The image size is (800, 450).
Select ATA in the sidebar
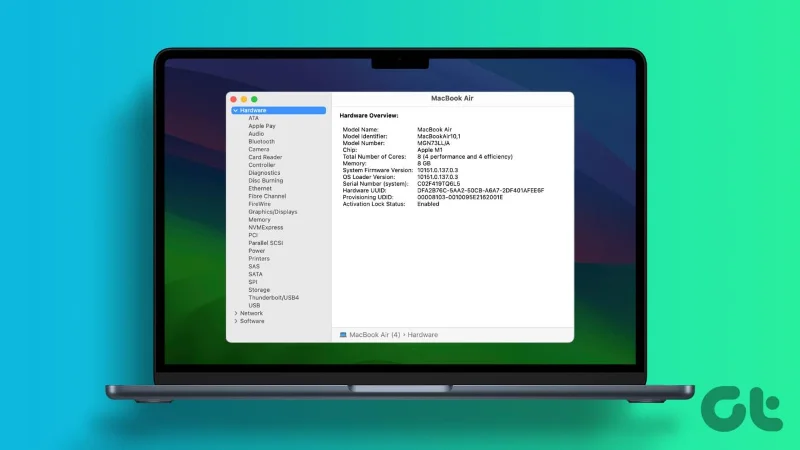[254, 118]
